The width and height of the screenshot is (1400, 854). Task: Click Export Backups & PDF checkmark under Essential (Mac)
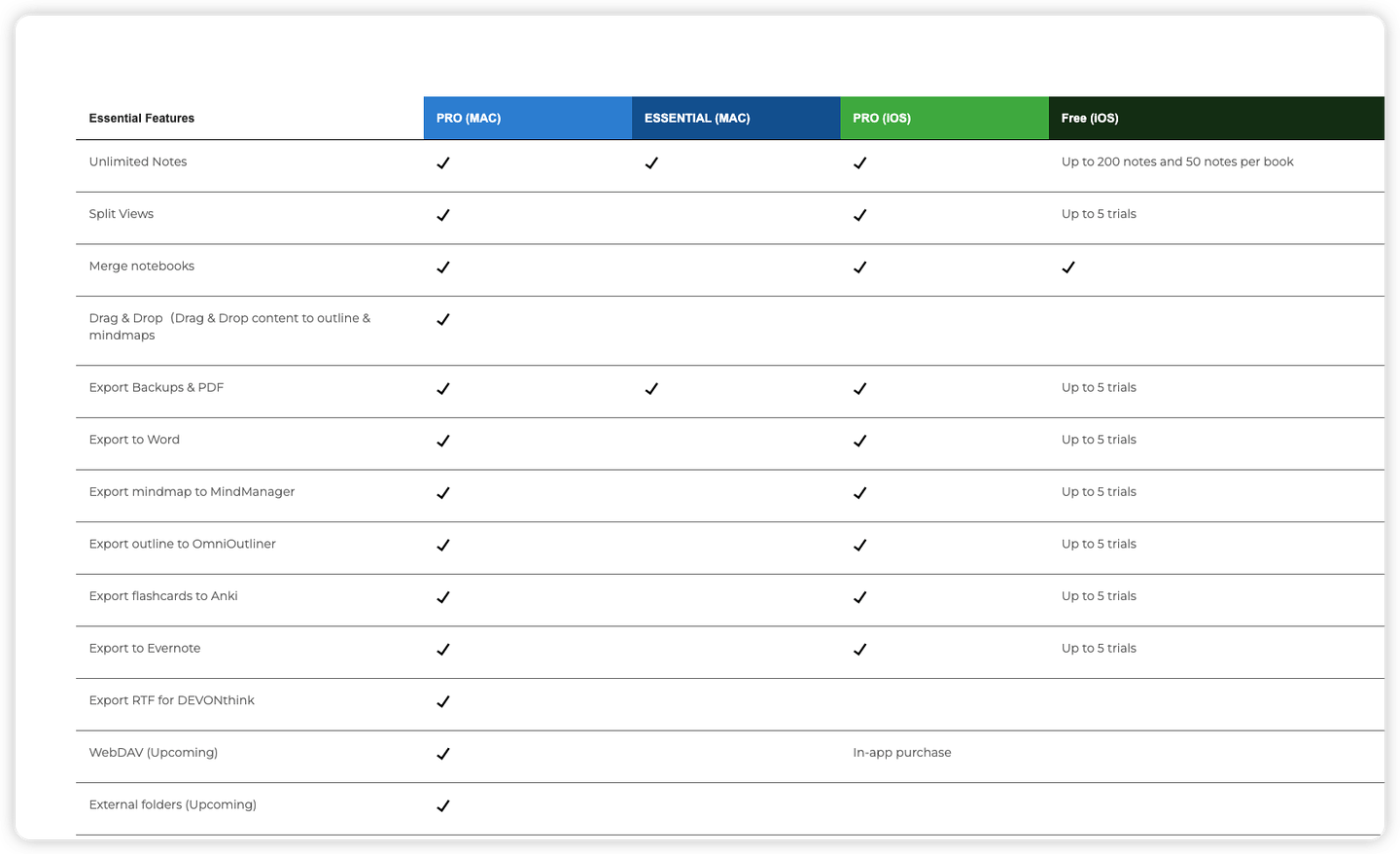click(651, 389)
